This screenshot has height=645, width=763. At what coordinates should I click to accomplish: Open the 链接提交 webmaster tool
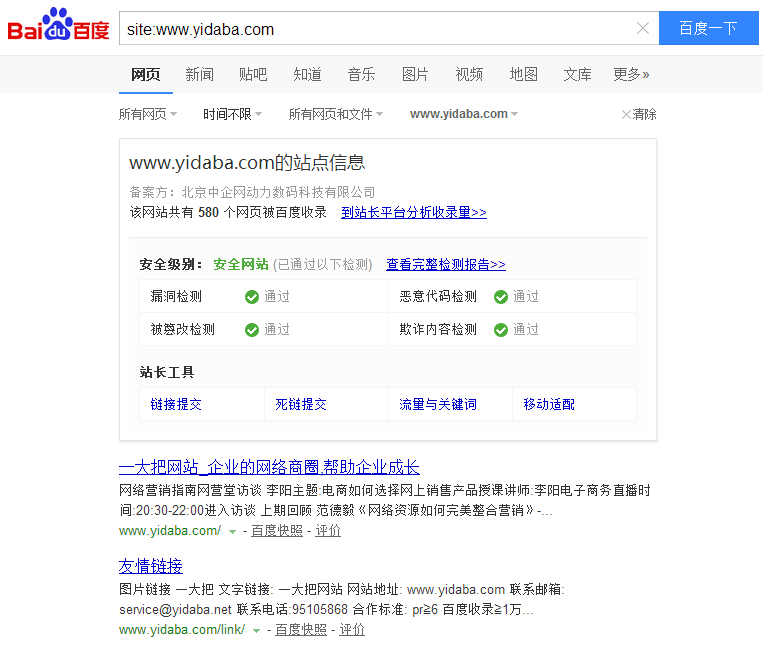pos(176,404)
